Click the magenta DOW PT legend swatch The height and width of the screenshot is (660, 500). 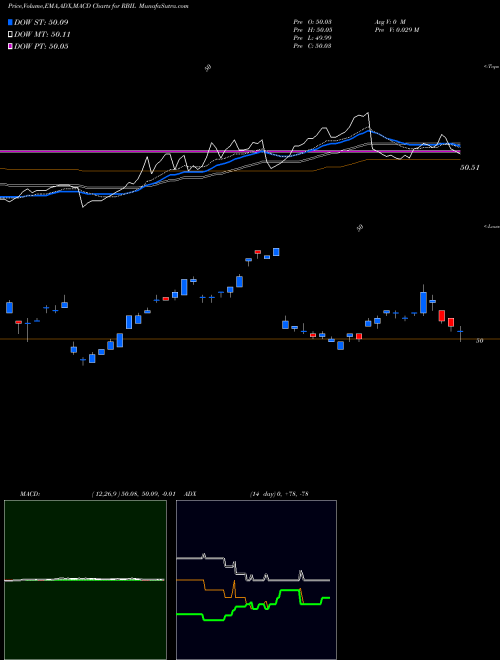11,46
